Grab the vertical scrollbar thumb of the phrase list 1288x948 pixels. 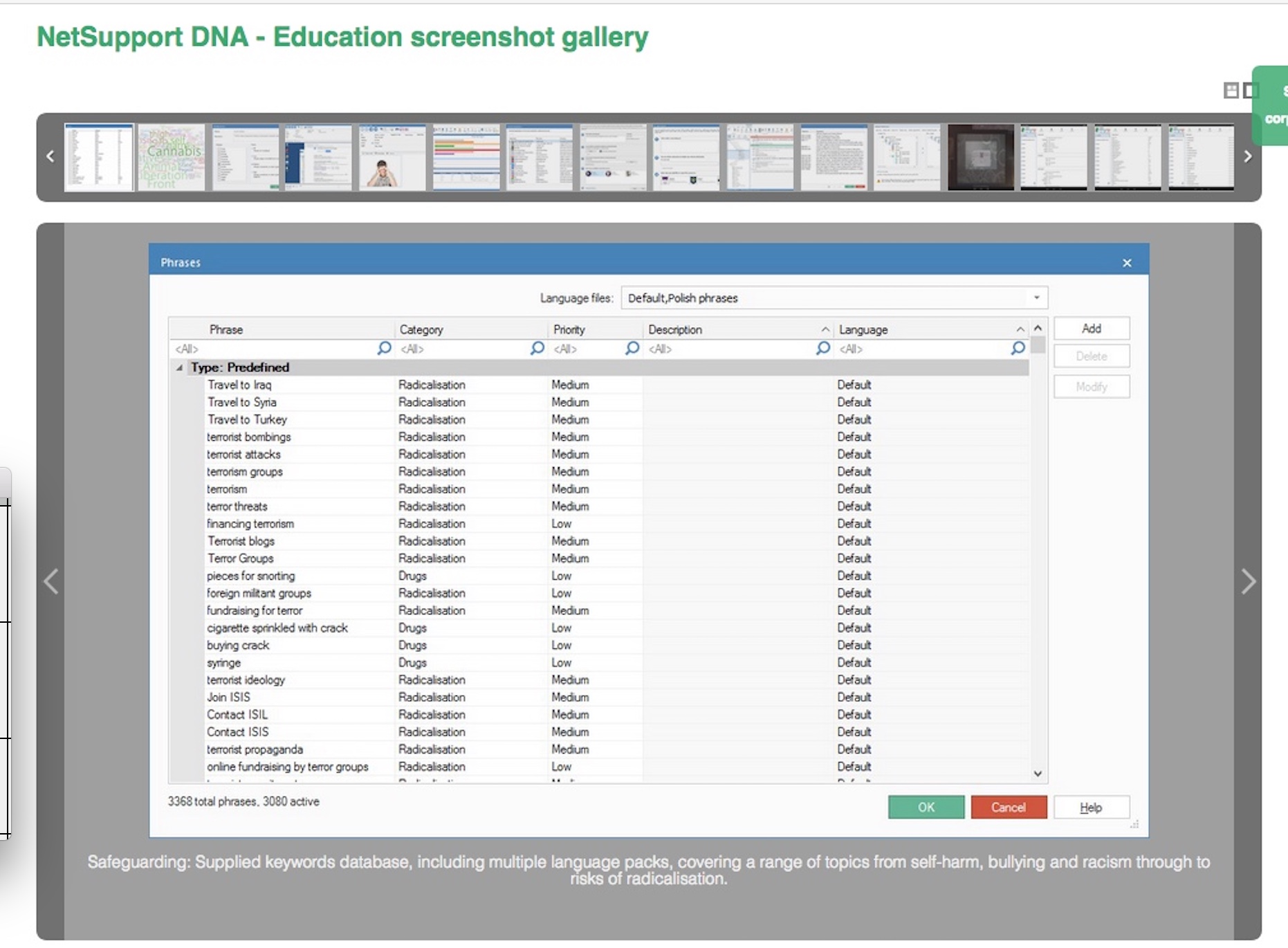pyautogui.click(x=1038, y=345)
